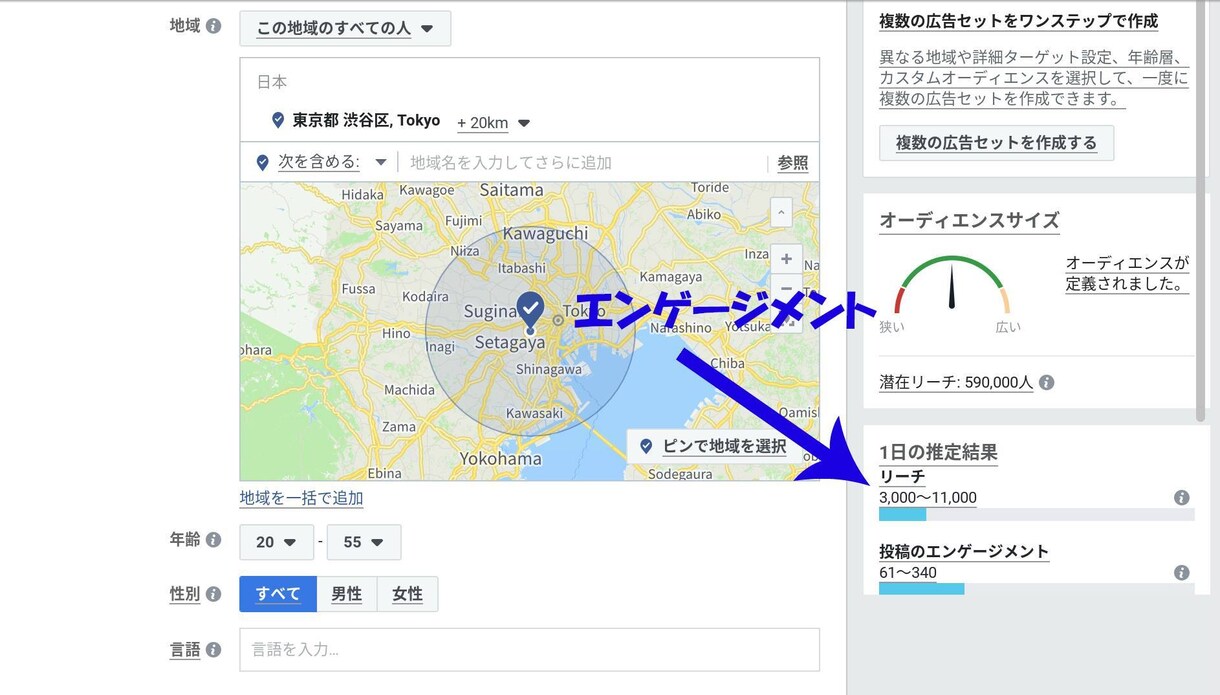This screenshot has width=1220, height=695.
Task: Click the Chiba label on the map
Action: click(726, 364)
